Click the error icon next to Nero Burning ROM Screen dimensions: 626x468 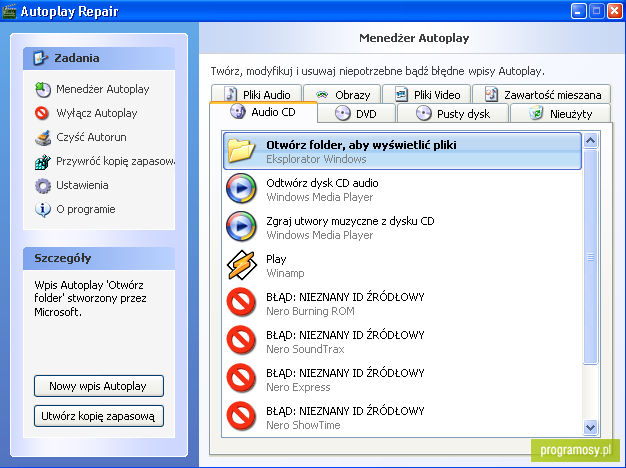(x=241, y=302)
